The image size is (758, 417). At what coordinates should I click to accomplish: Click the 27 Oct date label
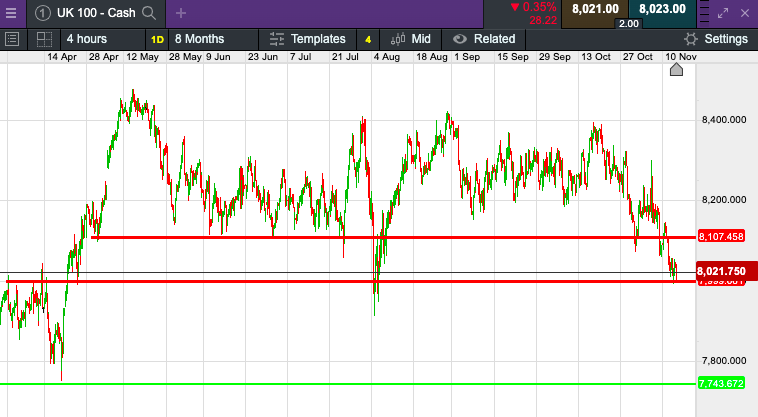click(638, 57)
